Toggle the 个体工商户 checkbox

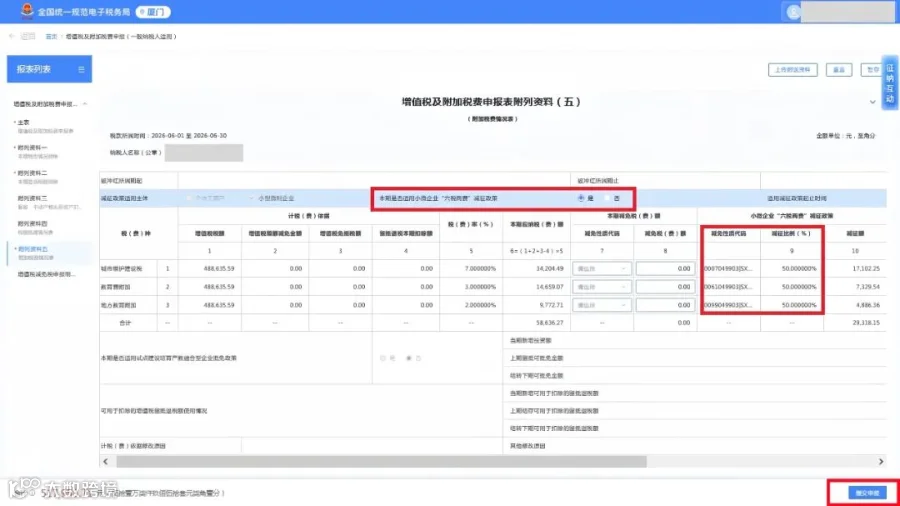coord(189,198)
